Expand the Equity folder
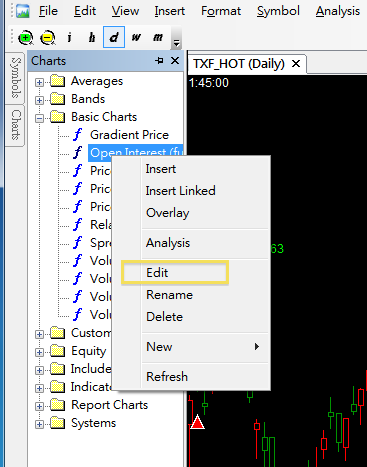 [x=39, y=352]
